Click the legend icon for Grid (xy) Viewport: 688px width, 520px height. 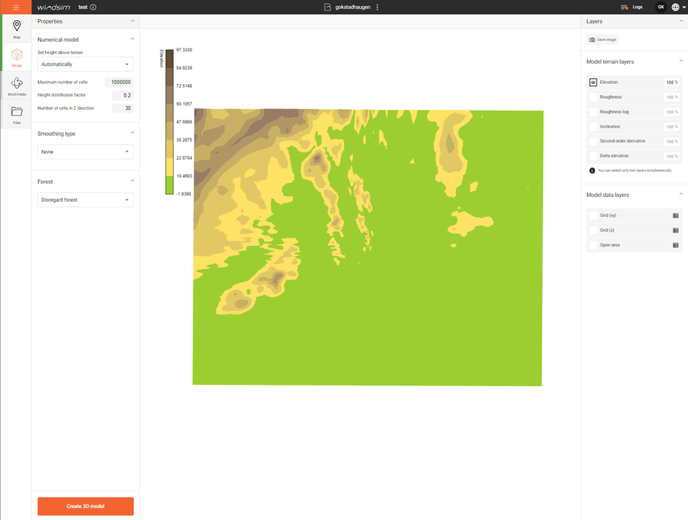point(675,215)
